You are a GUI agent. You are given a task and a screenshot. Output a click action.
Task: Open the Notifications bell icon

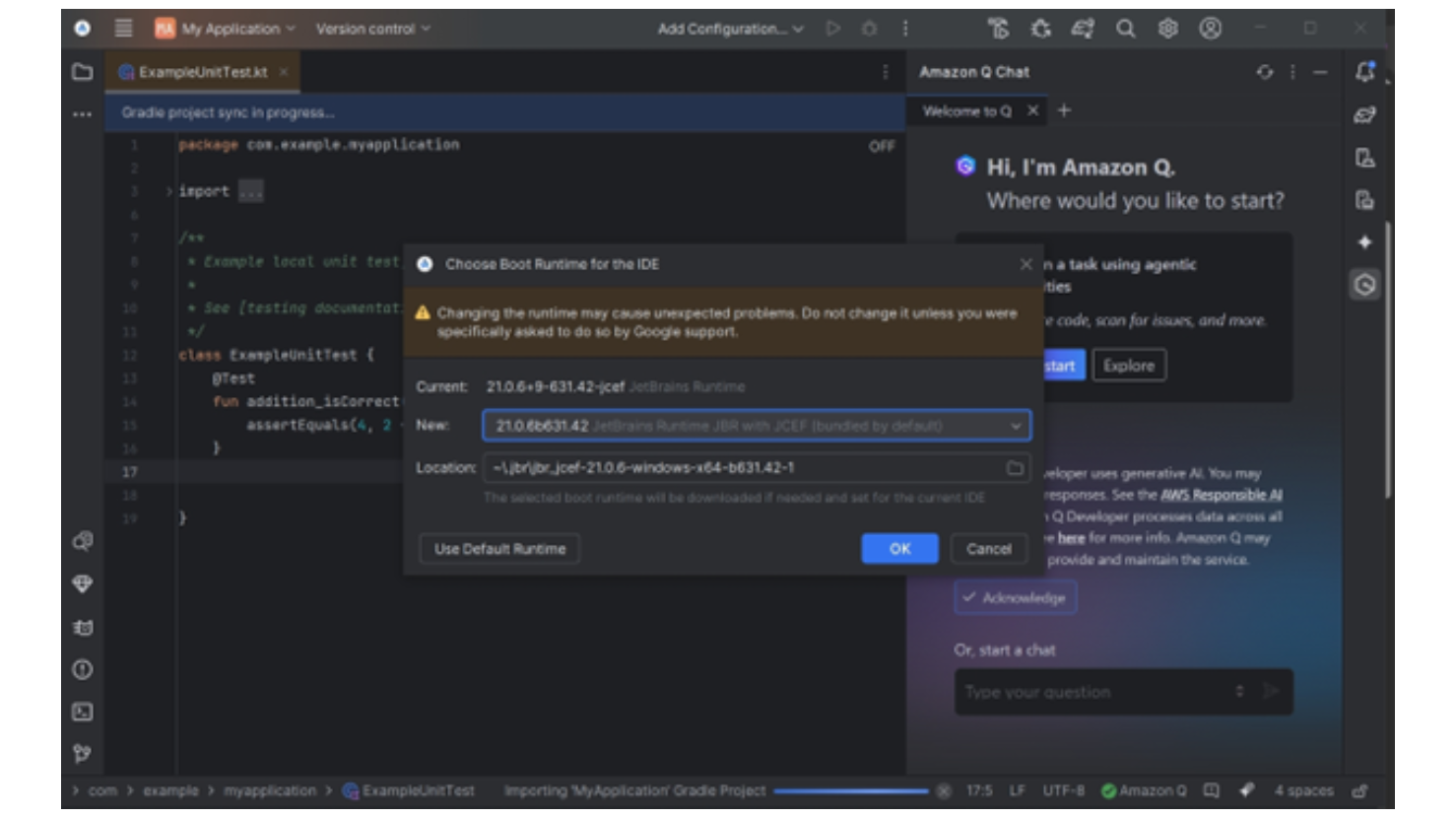[x=1364, y=72]
